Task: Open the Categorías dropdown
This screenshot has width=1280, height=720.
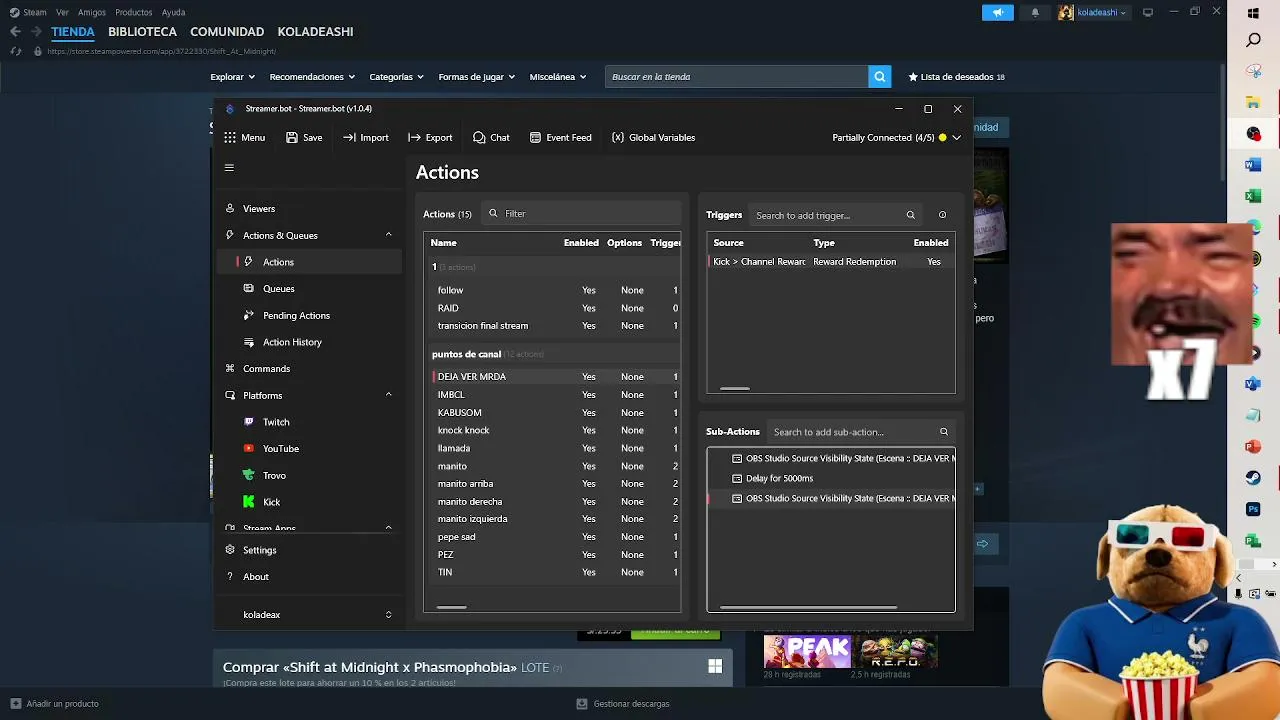Action: 396,77
